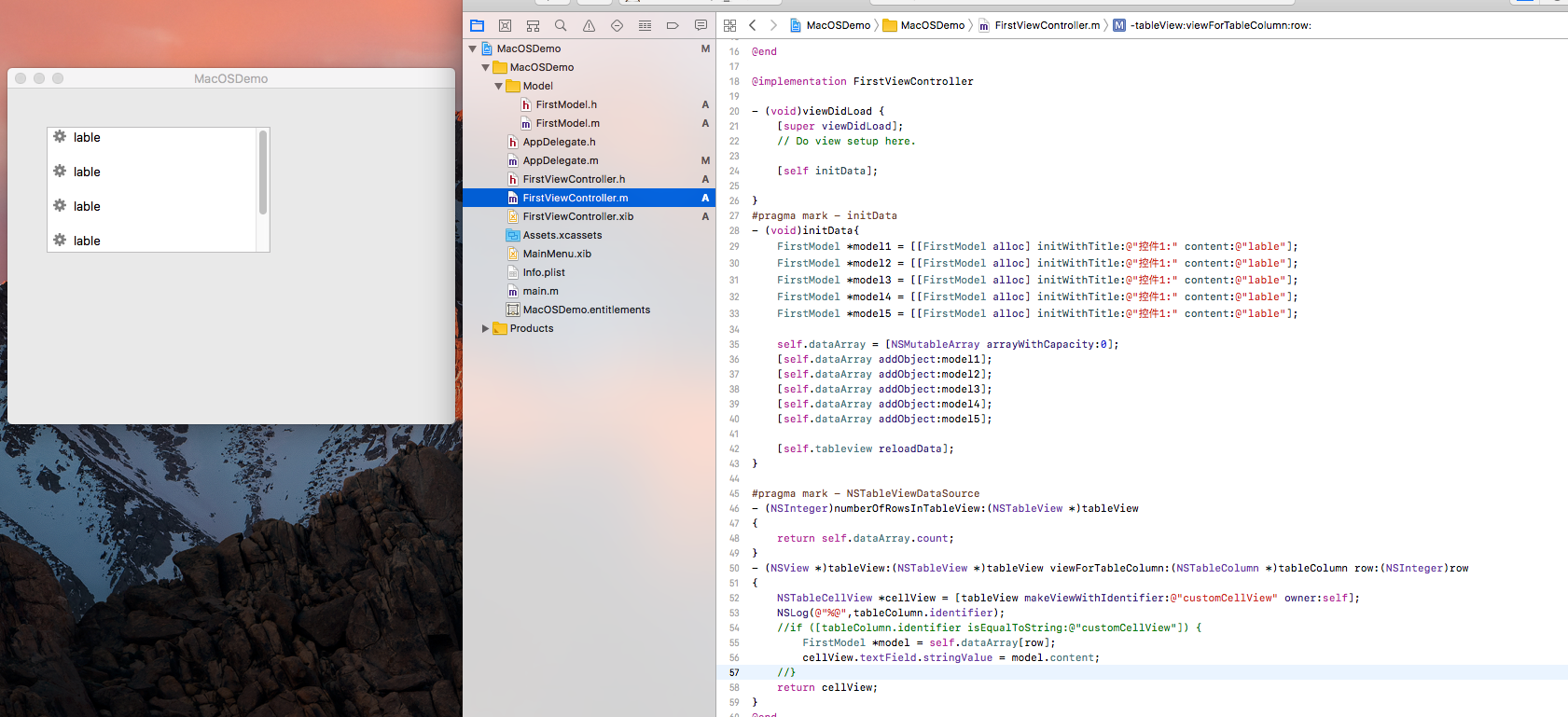Click MacOSDemo folder in jump bar
The image size is (1568, 717).
point(923,25)
